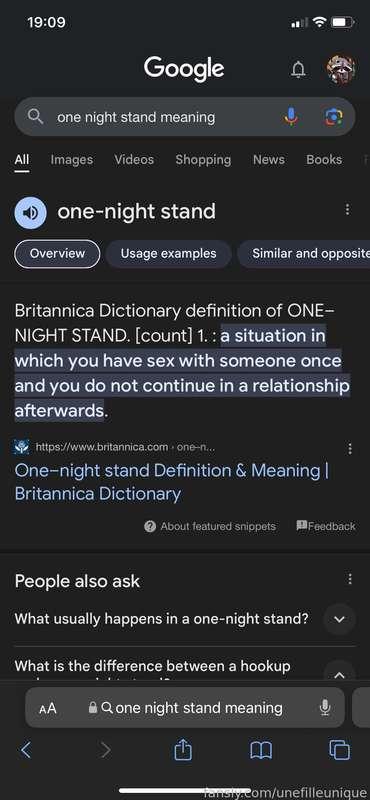Viewport: 370px width, 800px height.
Task: Show open Safari tabs
Action: [x=339, y=750]
